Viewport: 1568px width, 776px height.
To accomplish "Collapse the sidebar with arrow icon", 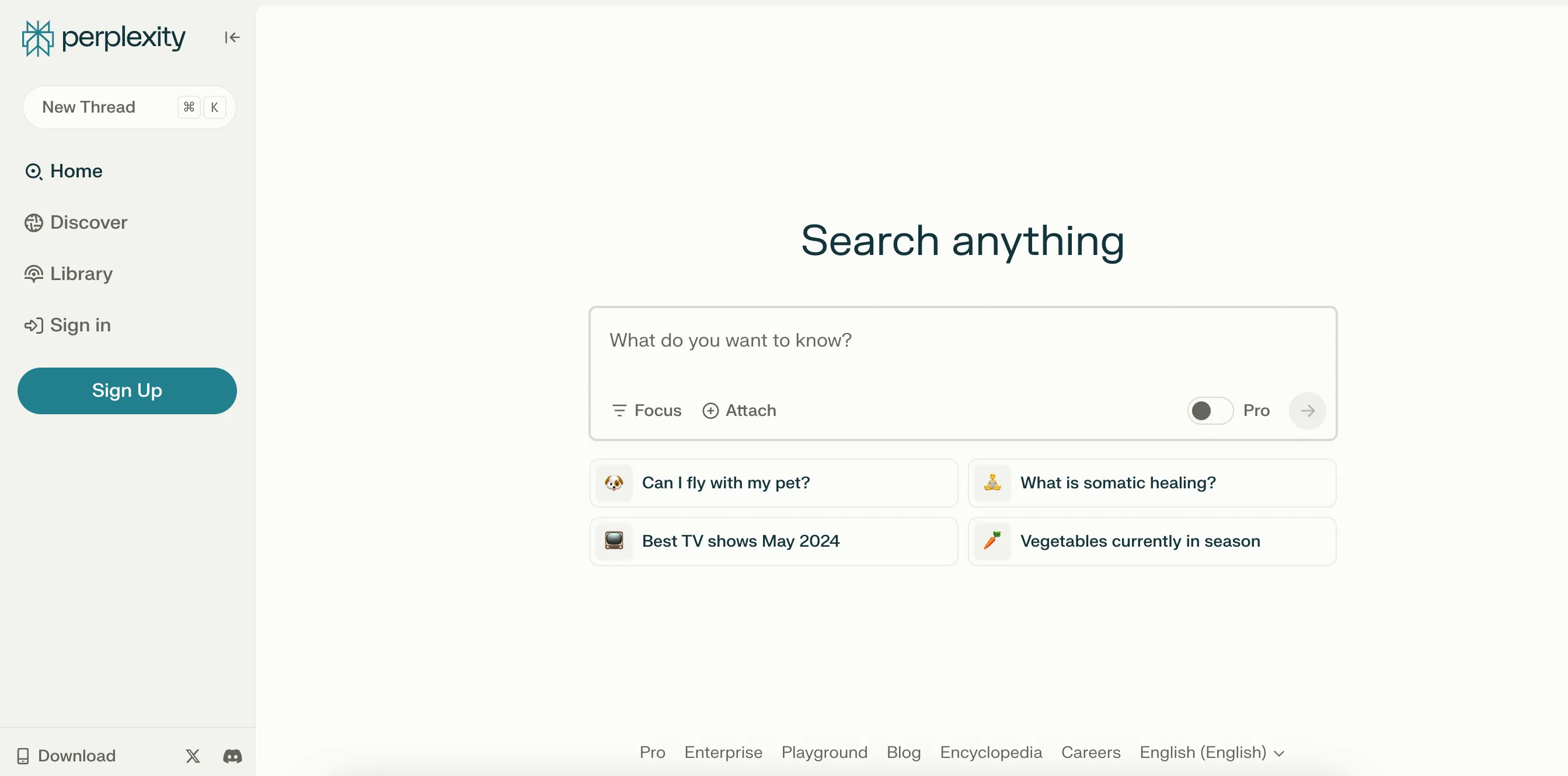I will [232, 38].
